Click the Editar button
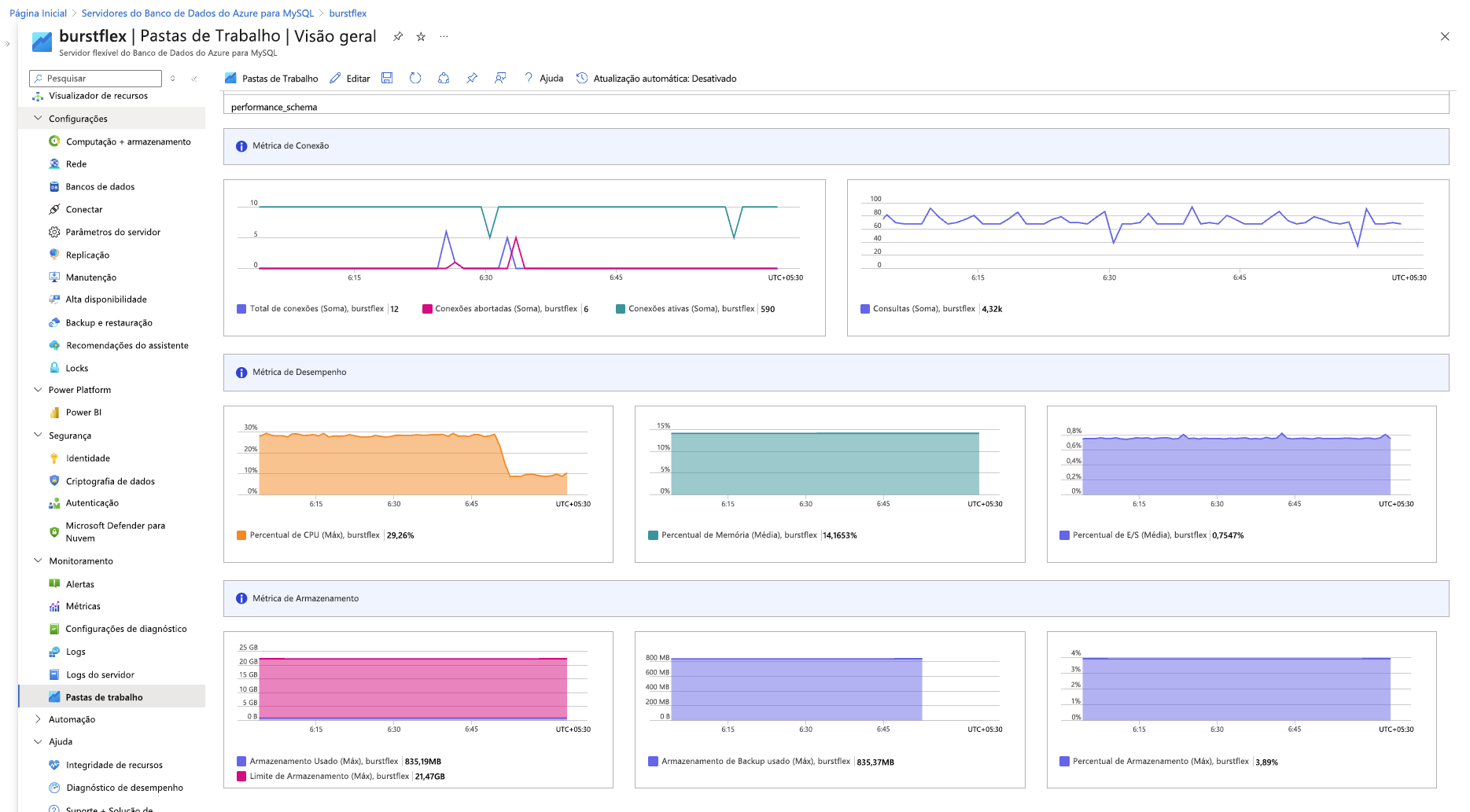The height and width of the screenshot is (812, 1470). [350, 79]
